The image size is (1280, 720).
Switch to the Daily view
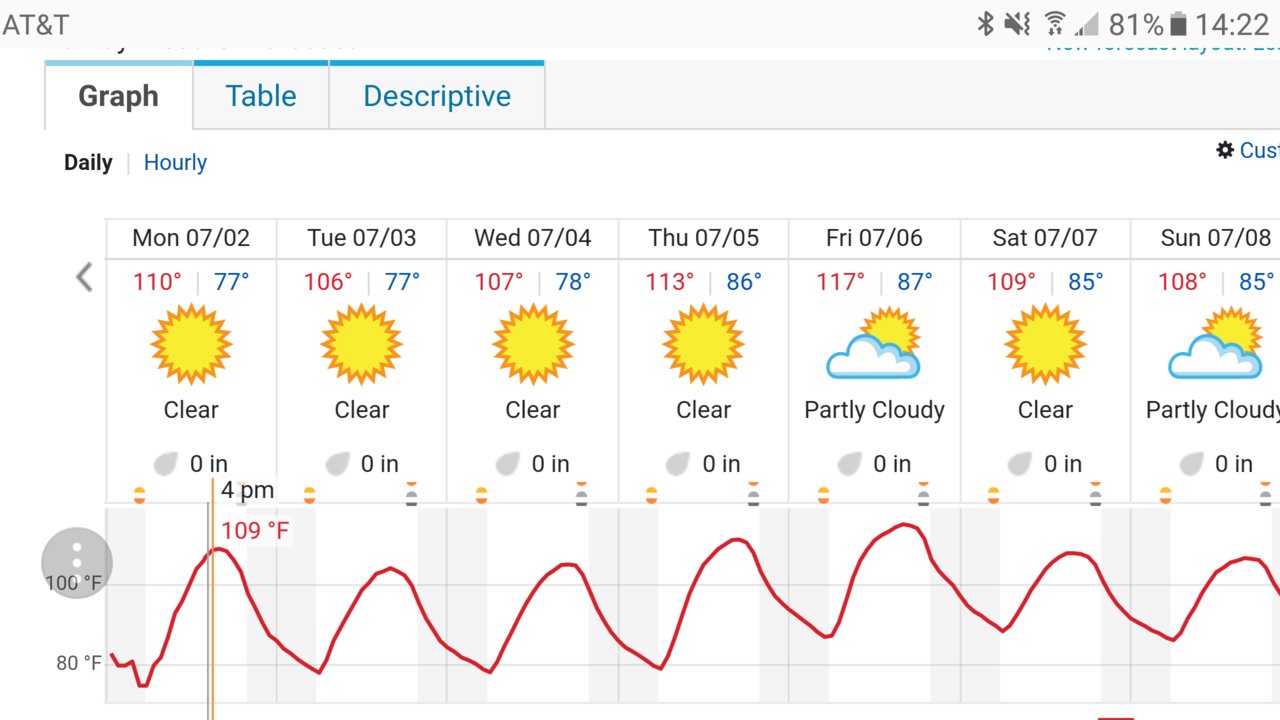[x=88, y=162]
